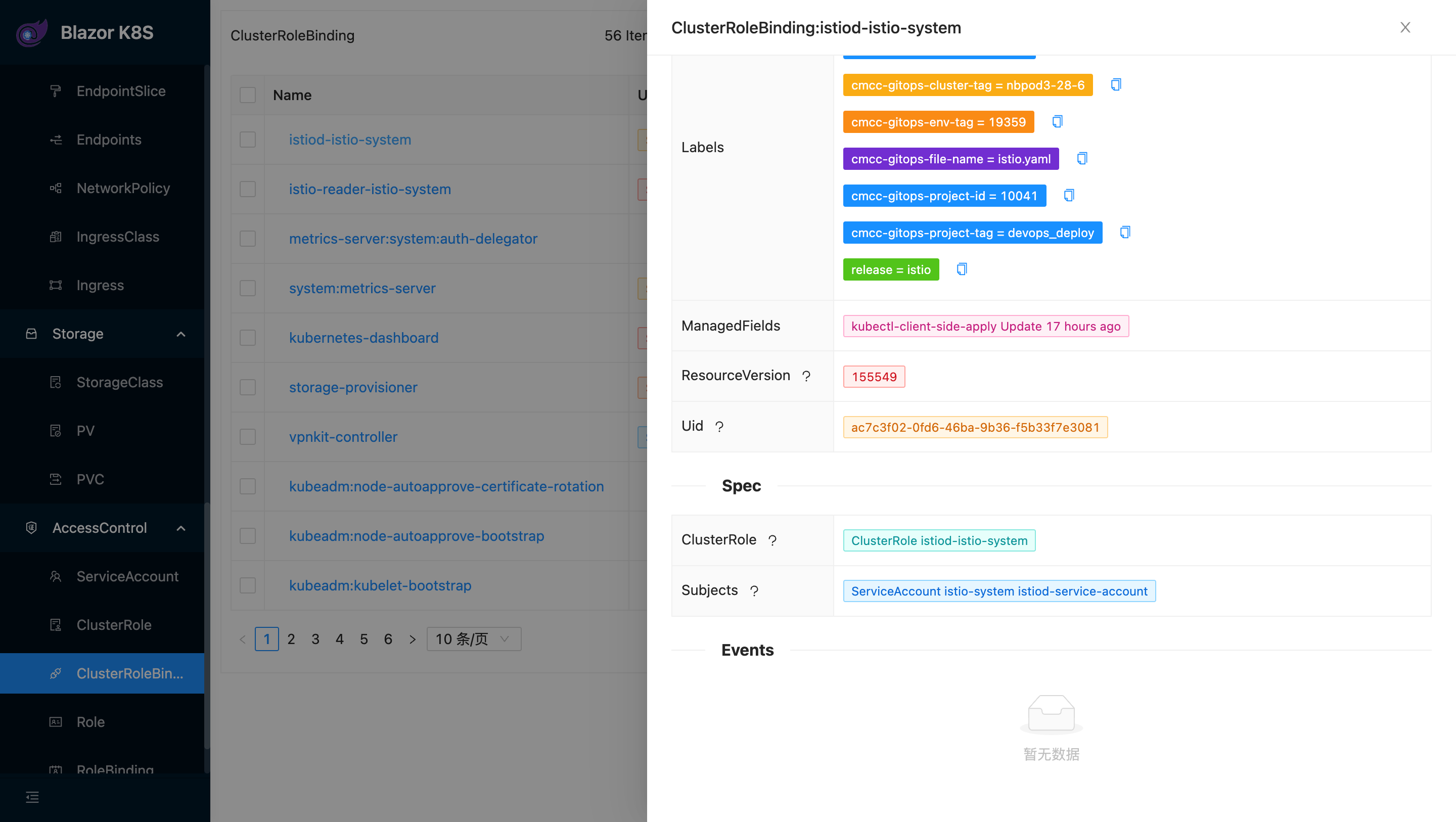The image size is (1456, 822).
Task: Go to page 3 of the list
Action: [x=315, y=640]
